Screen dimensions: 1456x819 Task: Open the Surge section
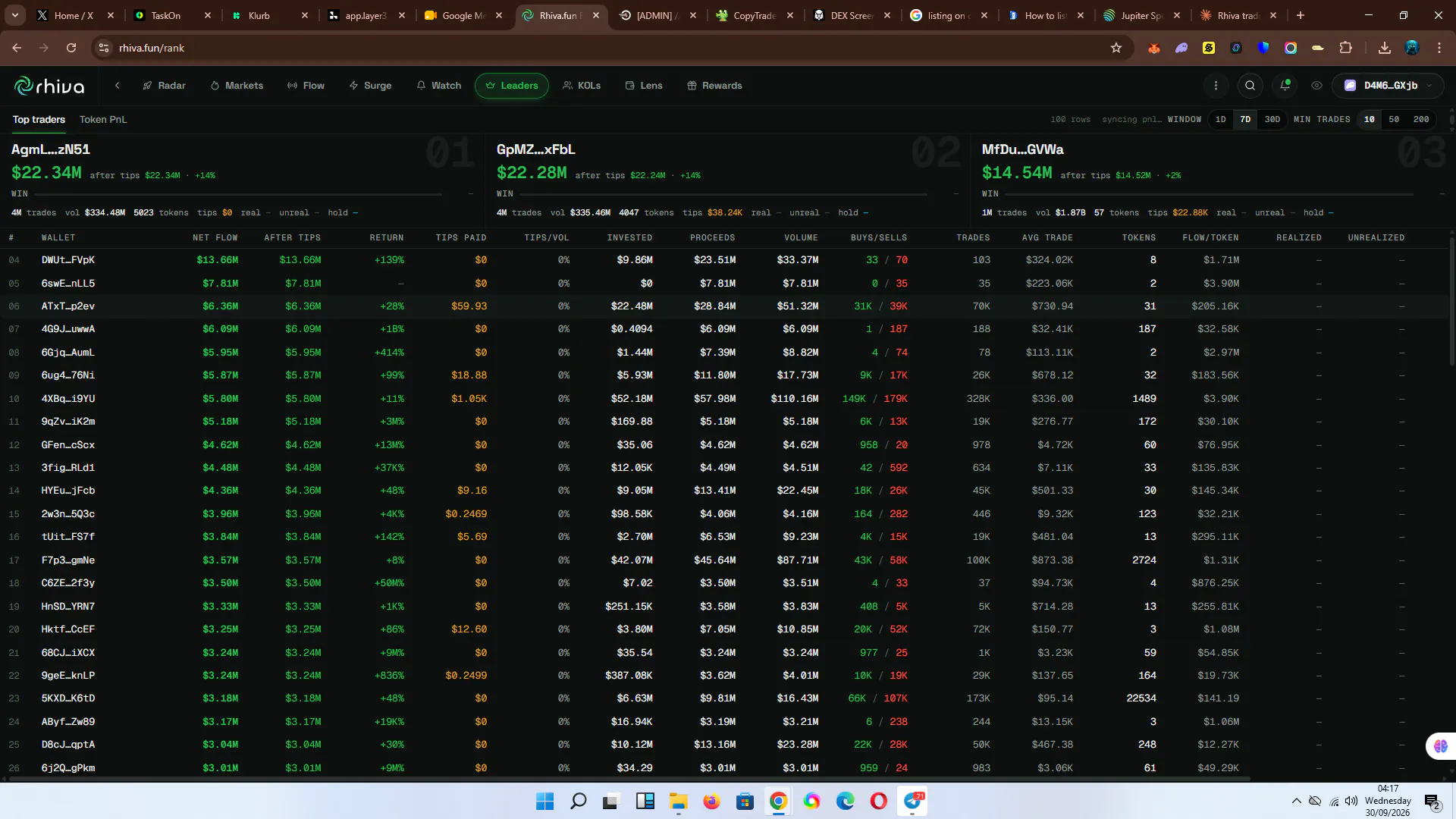pos(370,86)
